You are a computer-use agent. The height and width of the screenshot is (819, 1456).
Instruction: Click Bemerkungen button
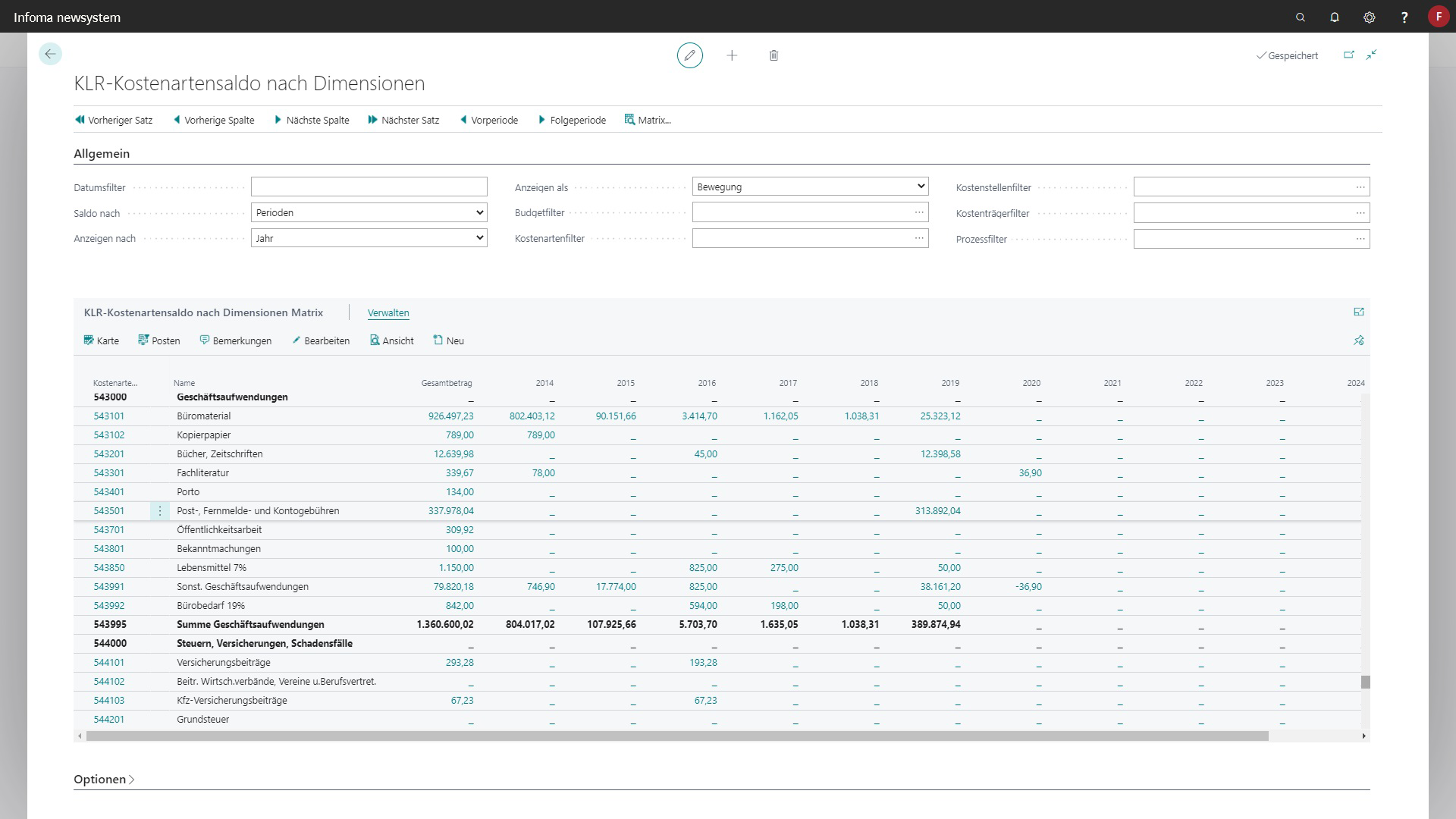[x=235, y=340]
